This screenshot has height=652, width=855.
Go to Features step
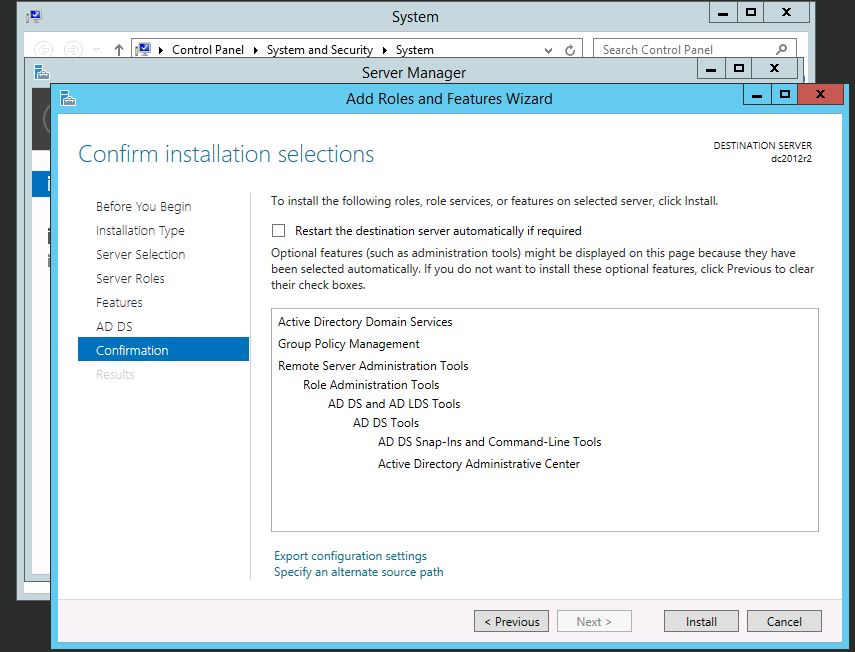click(x=119, y=303)
